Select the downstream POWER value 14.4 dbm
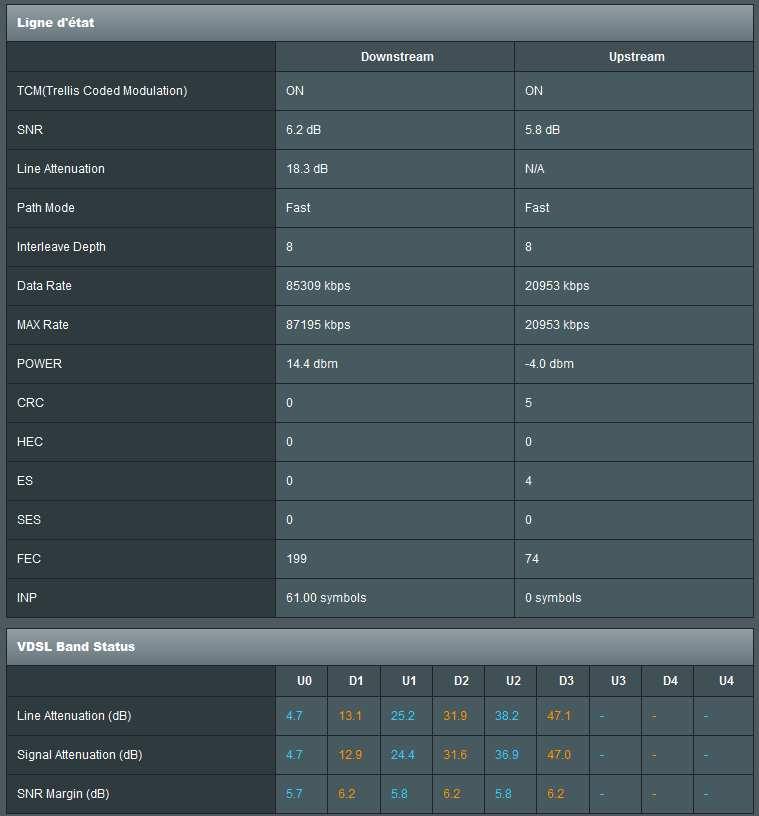 tap(312, 364)
